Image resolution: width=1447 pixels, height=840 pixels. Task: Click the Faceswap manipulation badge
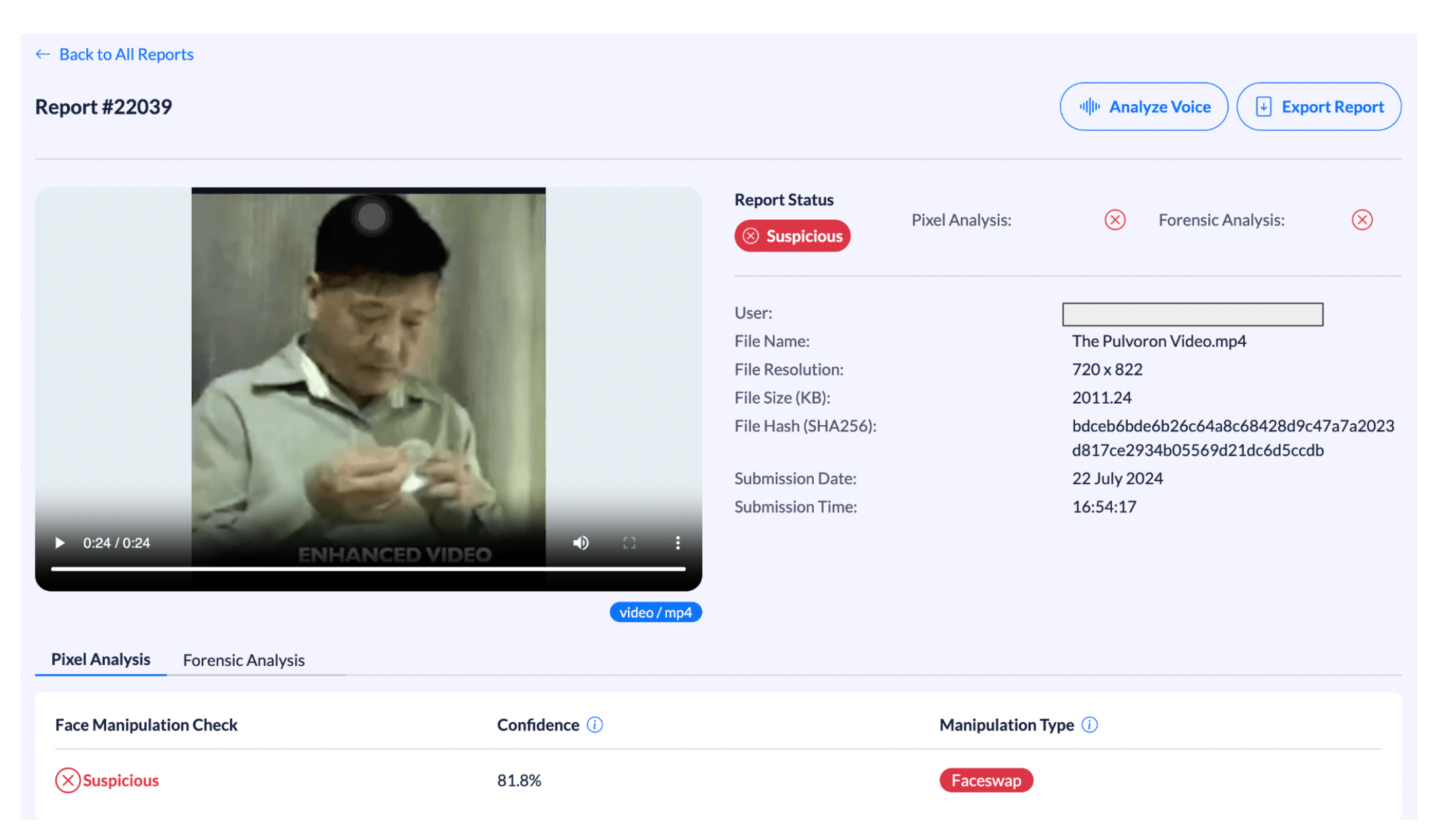pyautogui.click(x=985, y=780)
